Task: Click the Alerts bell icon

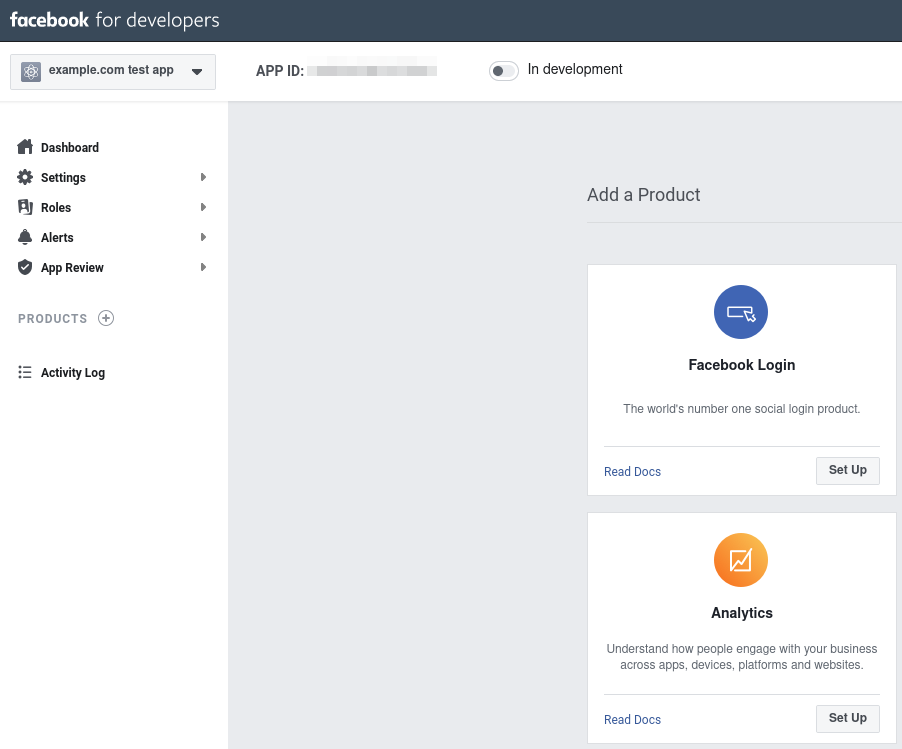Action: click(x=25, y=237)
